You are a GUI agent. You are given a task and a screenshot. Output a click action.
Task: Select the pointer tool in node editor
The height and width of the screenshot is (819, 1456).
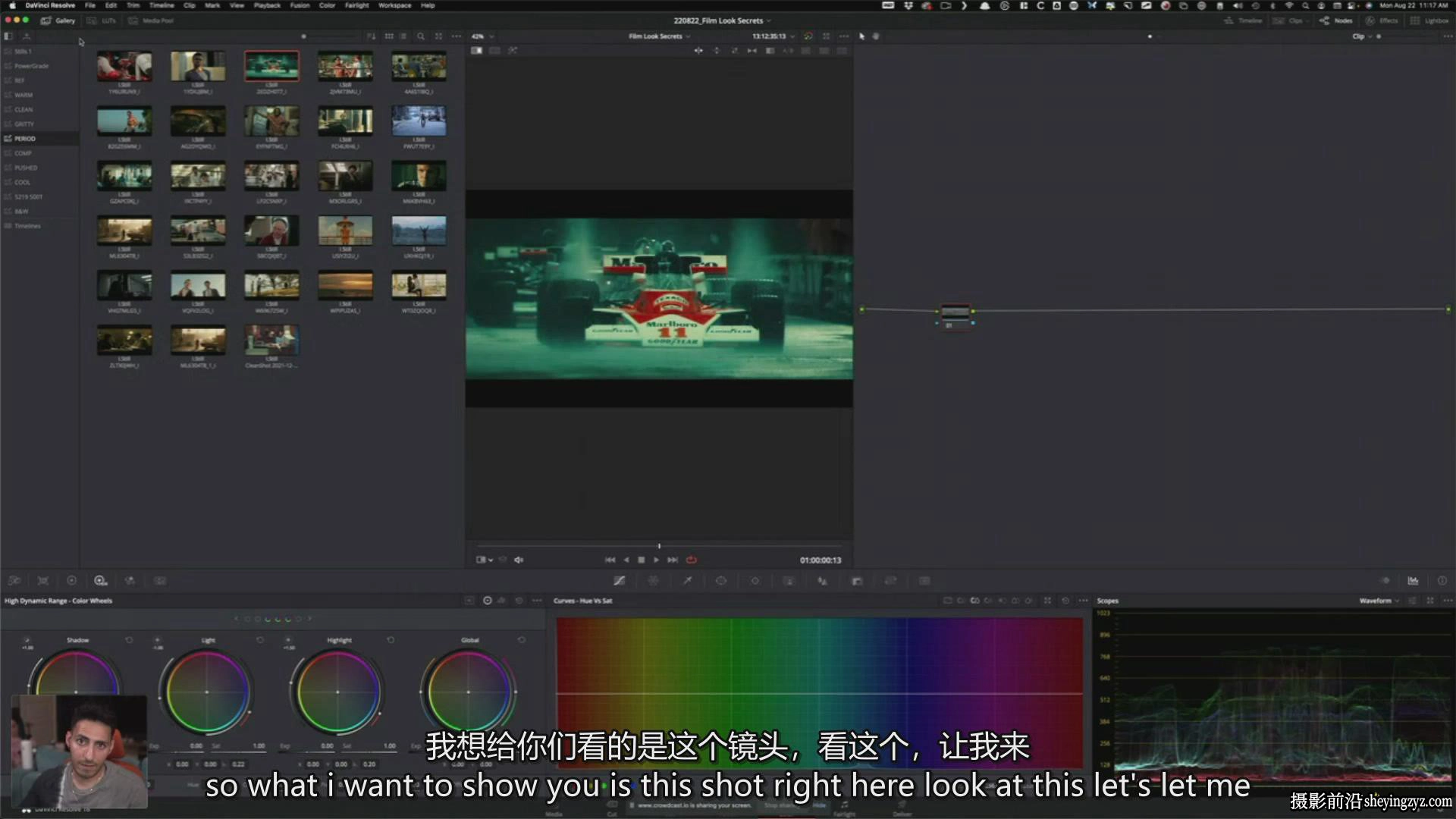coord(861,36)
